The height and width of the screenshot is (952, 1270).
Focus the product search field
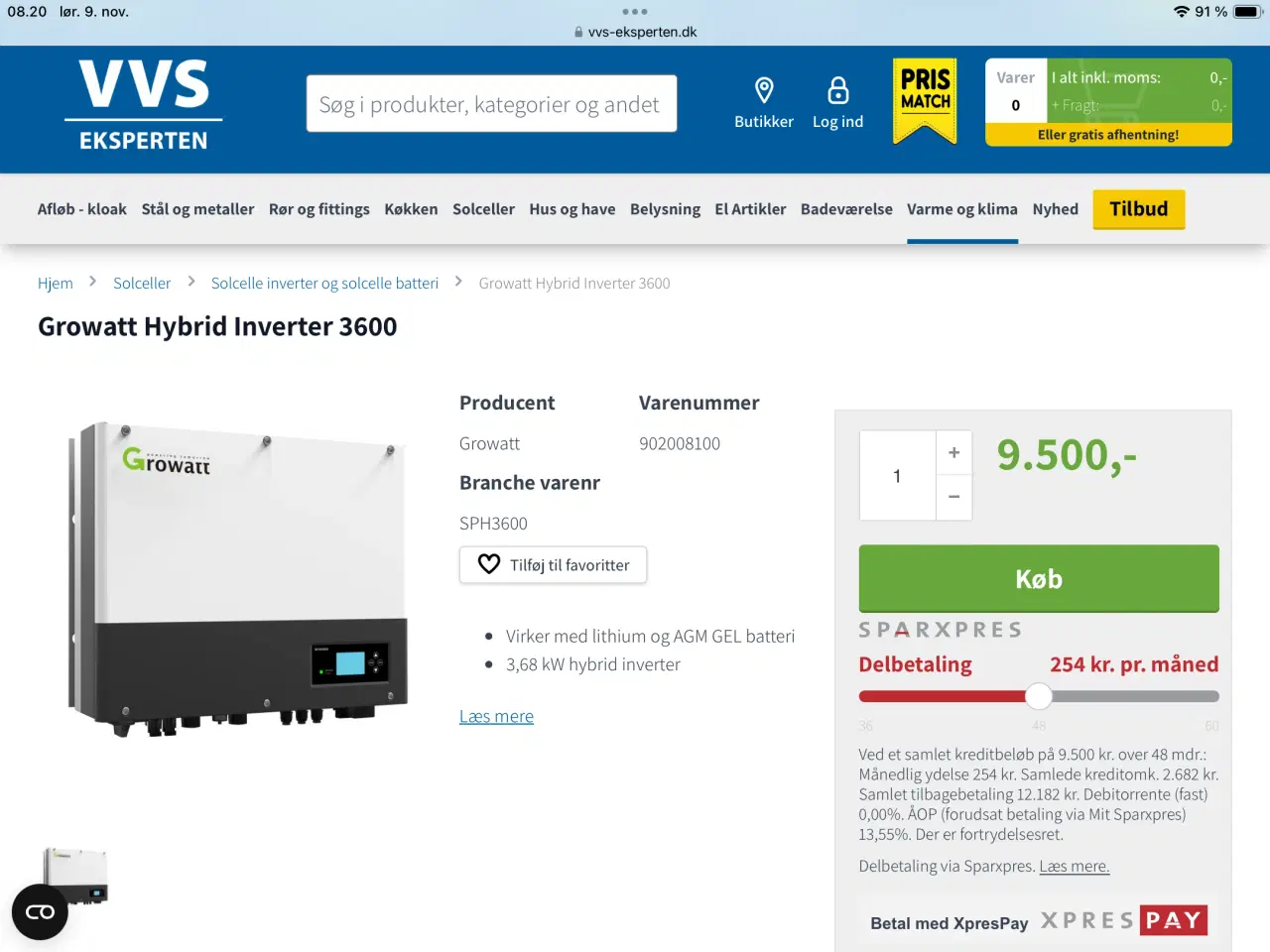pos(492,103)
